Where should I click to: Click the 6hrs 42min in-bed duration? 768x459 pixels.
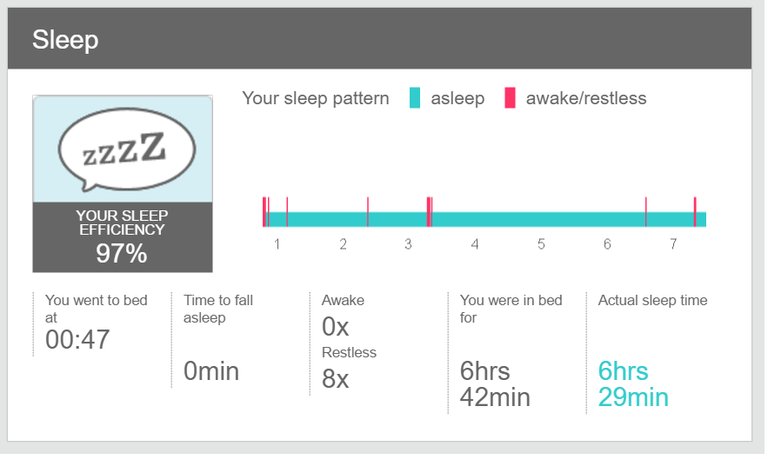pyautogui.click(x=495, y=383)
